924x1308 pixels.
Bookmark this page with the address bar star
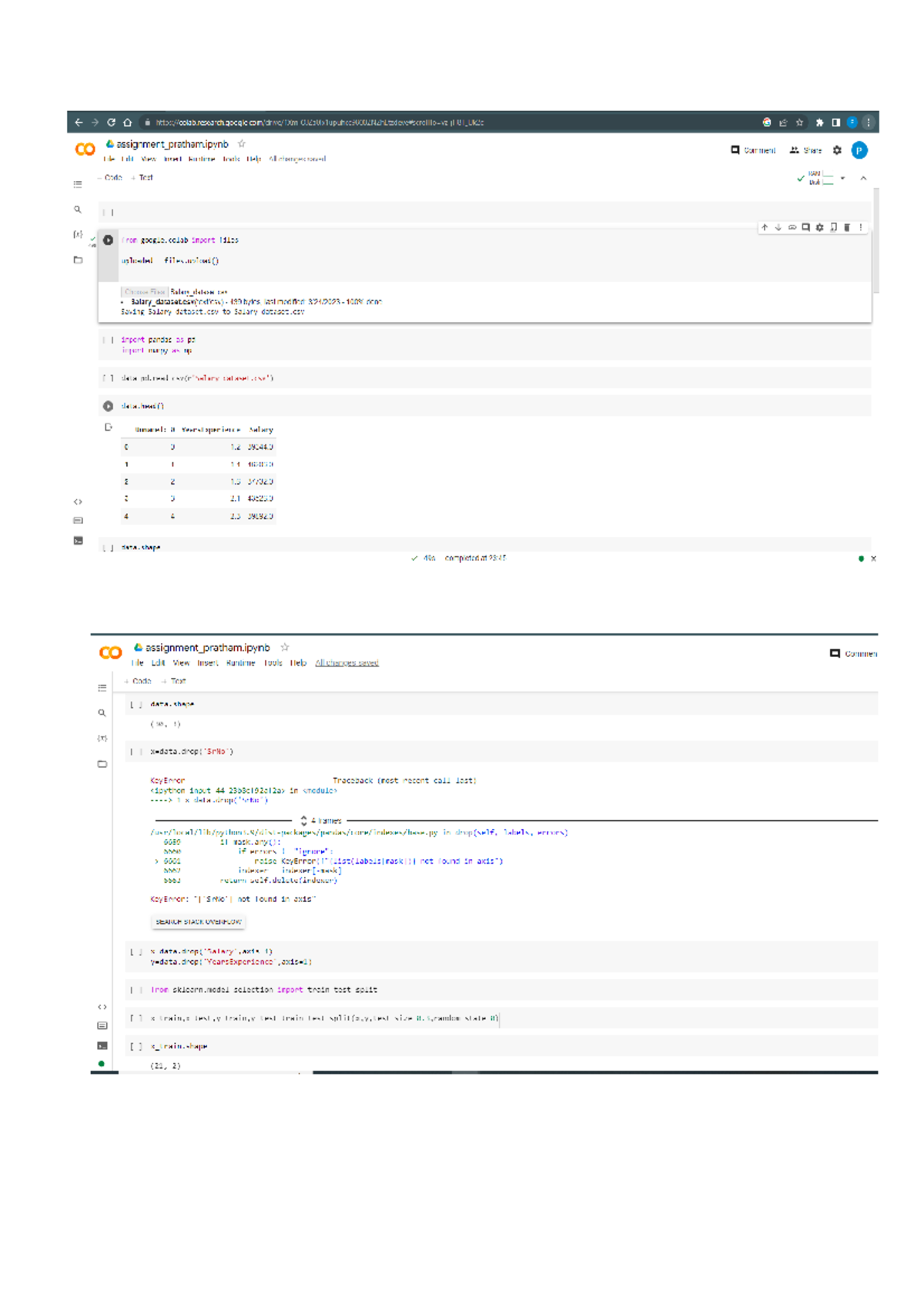pyautogui.click(x=799, y=122)
